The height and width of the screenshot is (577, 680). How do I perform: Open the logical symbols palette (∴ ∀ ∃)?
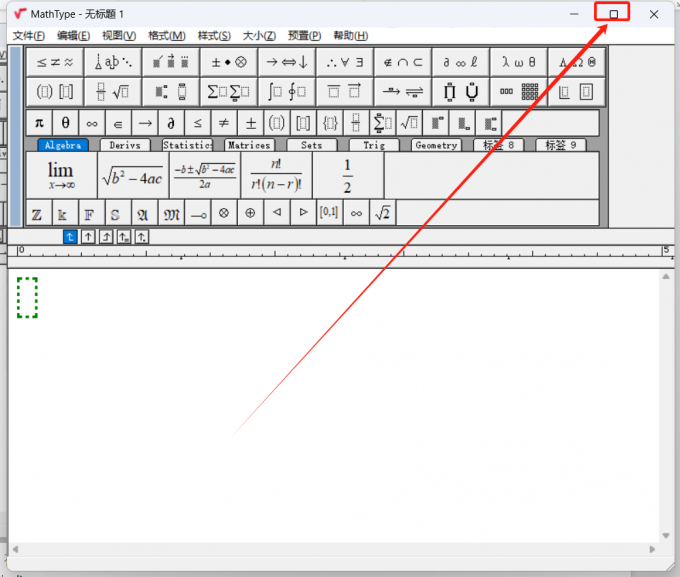[x=345, y=62]
